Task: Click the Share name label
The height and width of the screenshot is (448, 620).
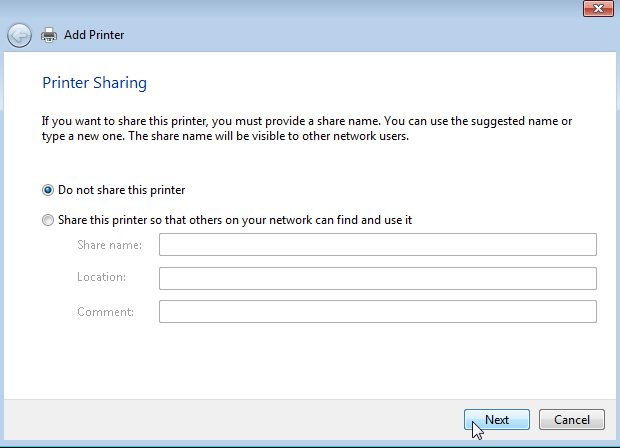Action: tap(110, 245)
